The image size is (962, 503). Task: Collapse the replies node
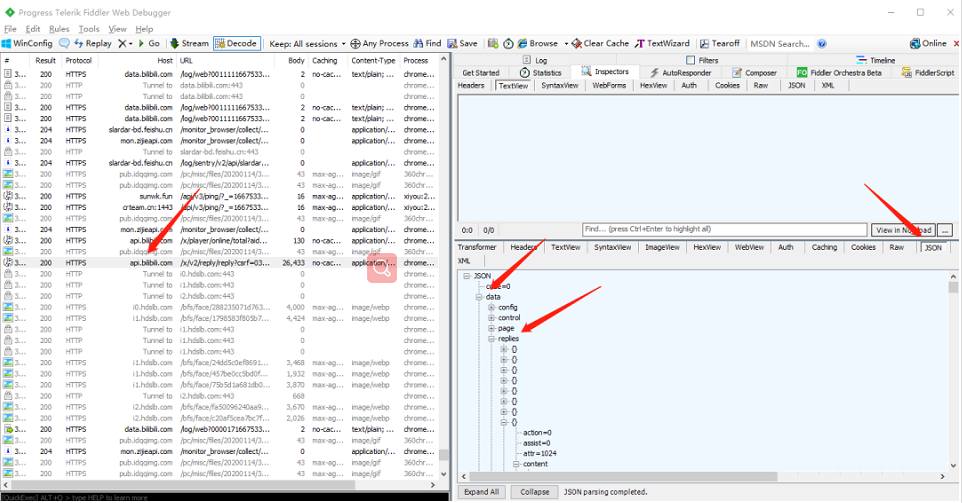[491, 339]
